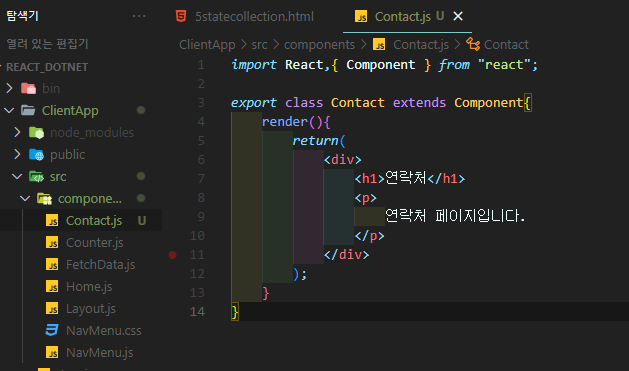
Task: Click line number 14 in gutter
Action: [197, 312]
